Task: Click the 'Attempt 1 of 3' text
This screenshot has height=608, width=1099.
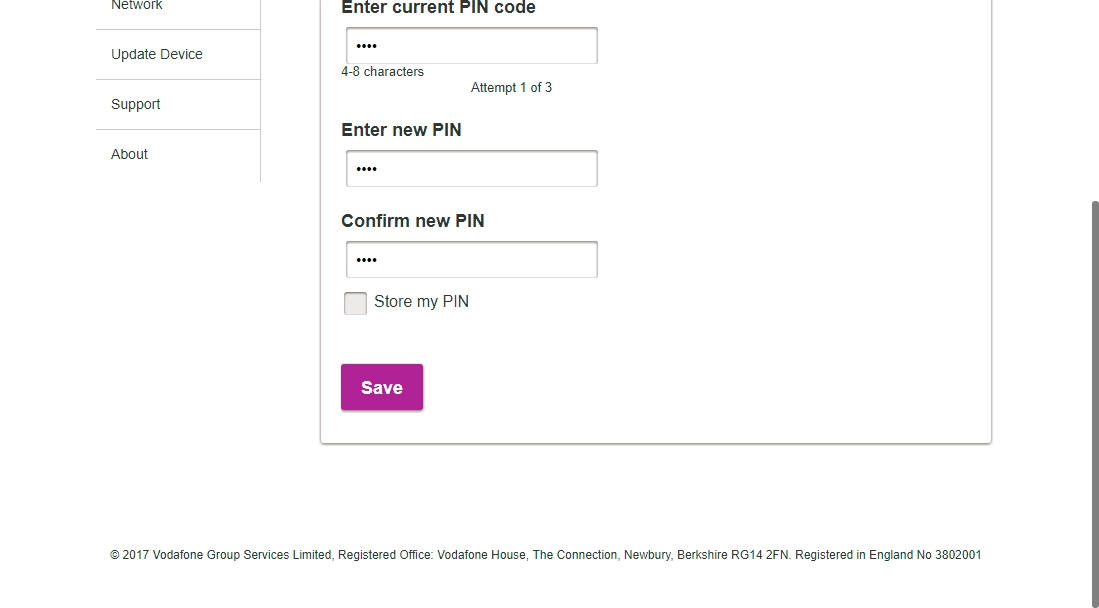Action: (511, 88)
